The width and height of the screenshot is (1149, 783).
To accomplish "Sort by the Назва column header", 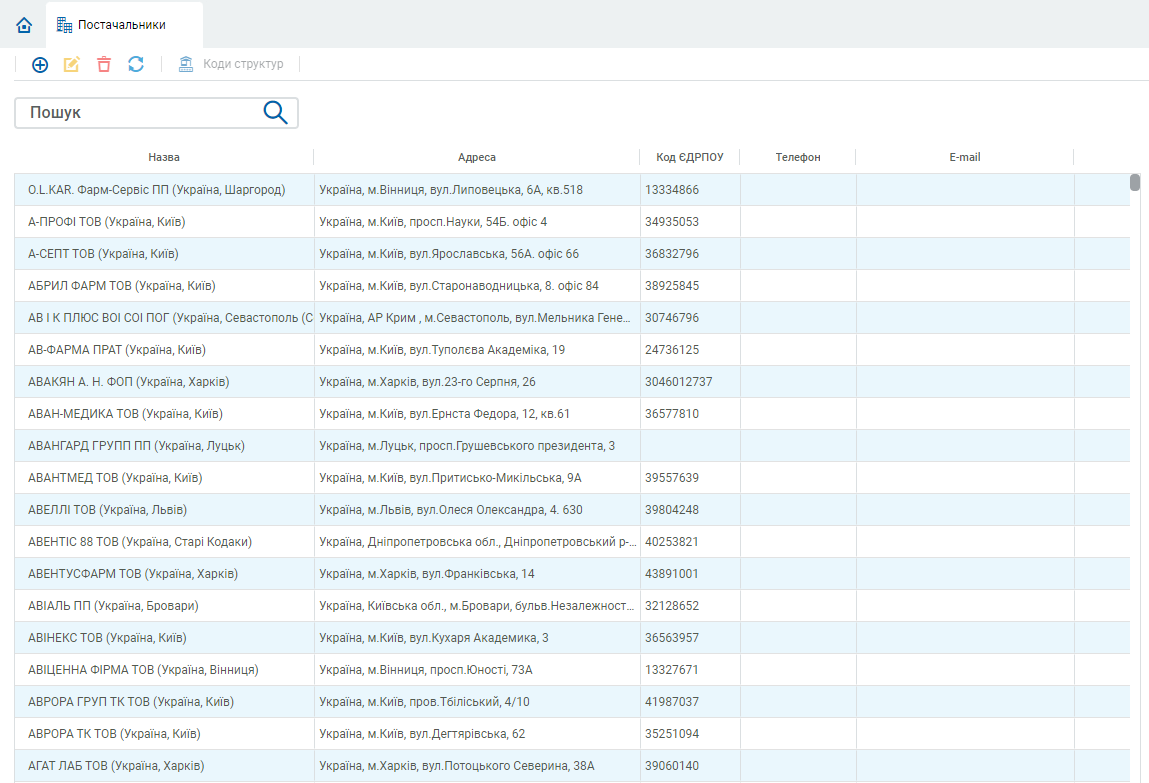I will (x=164, y=157).
